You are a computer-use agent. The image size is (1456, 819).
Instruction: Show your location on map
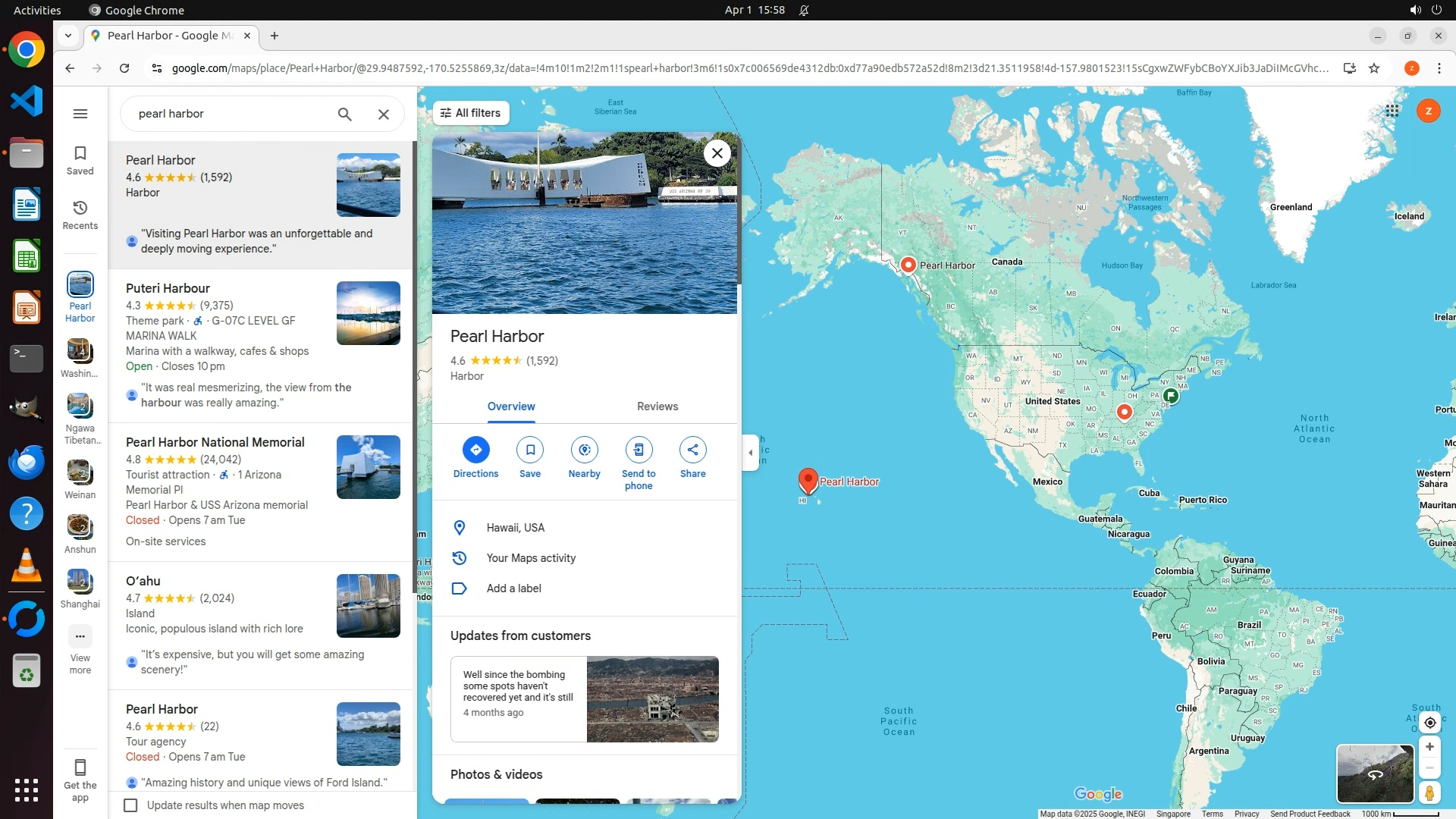point(1429,722)
